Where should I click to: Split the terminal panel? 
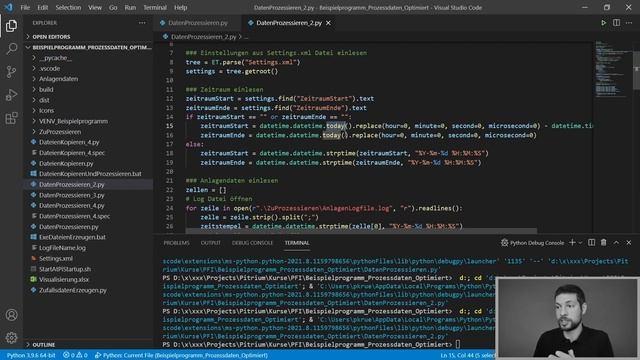click(591, 242)
